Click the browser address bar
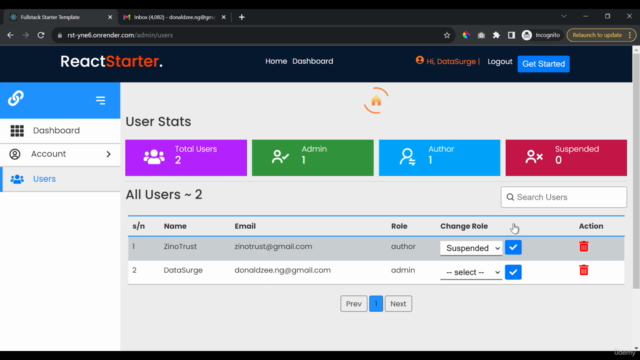 253,35
